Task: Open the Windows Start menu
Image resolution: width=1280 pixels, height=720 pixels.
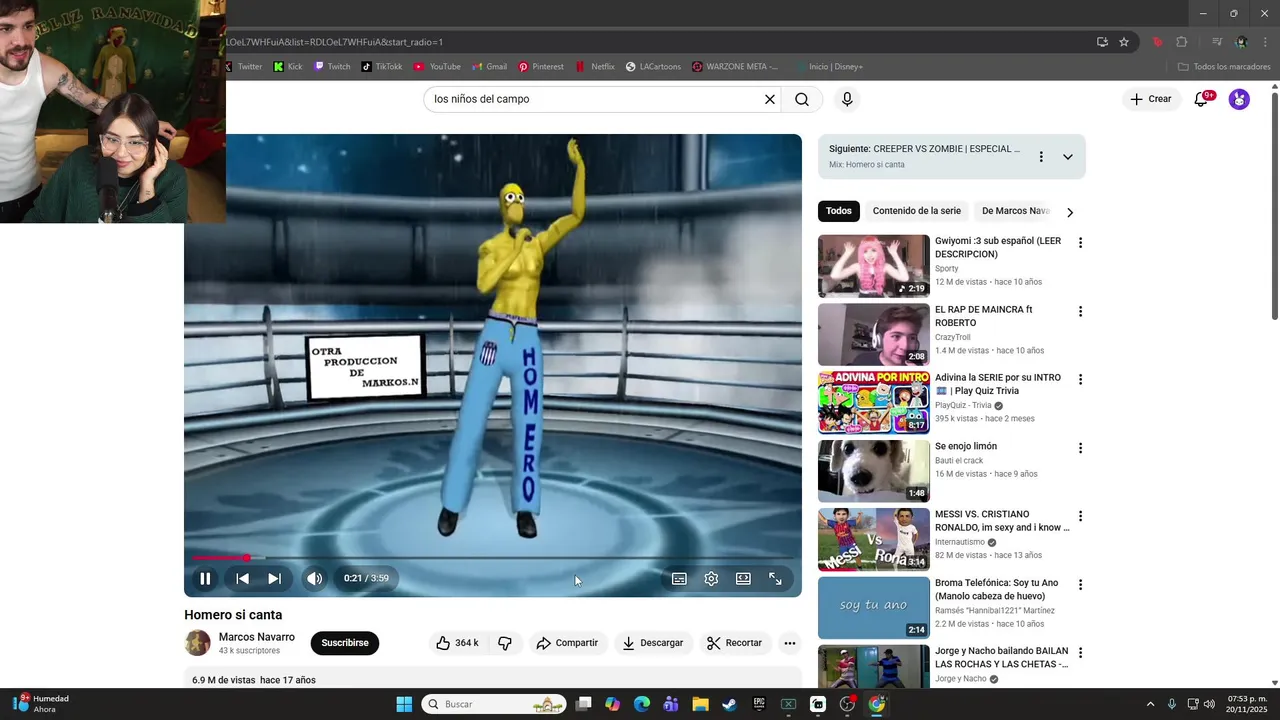Action: point(404,704)
